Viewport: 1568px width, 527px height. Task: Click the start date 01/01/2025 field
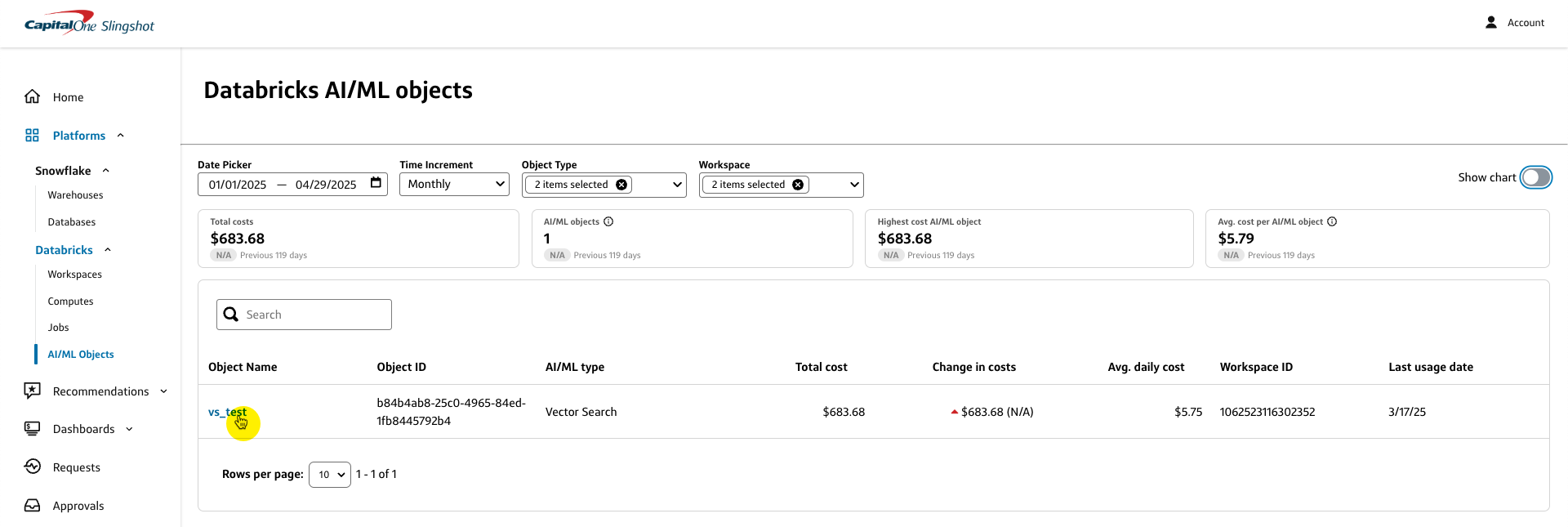point(238,185)
